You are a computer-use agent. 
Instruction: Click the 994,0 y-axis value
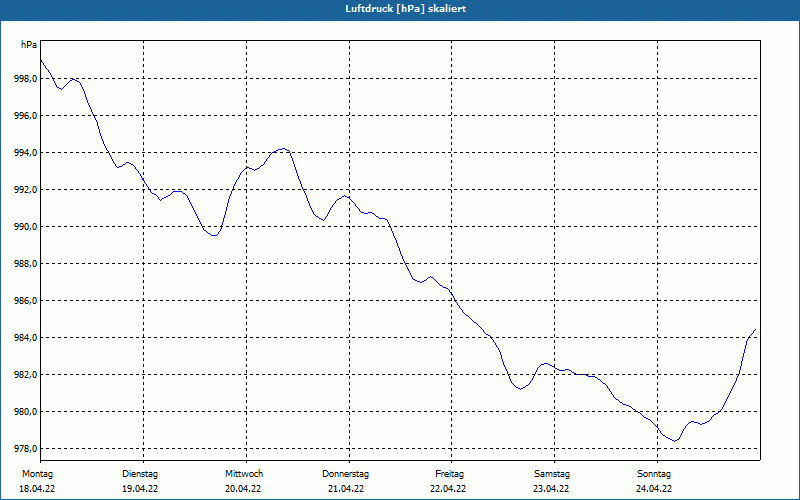click(26, 153)
